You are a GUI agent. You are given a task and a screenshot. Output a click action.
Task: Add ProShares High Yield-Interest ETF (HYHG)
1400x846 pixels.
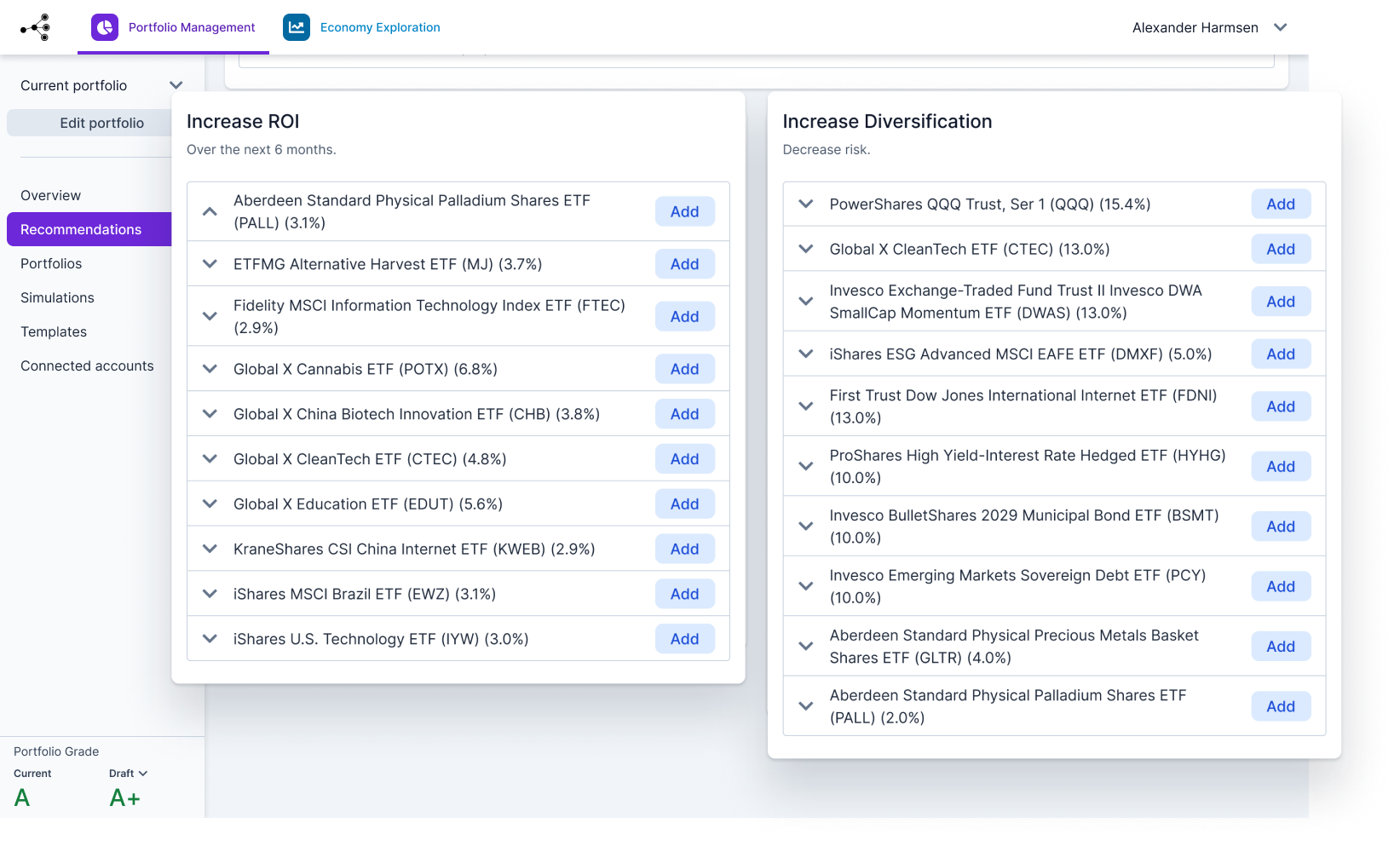click(x=1282, y=467)
